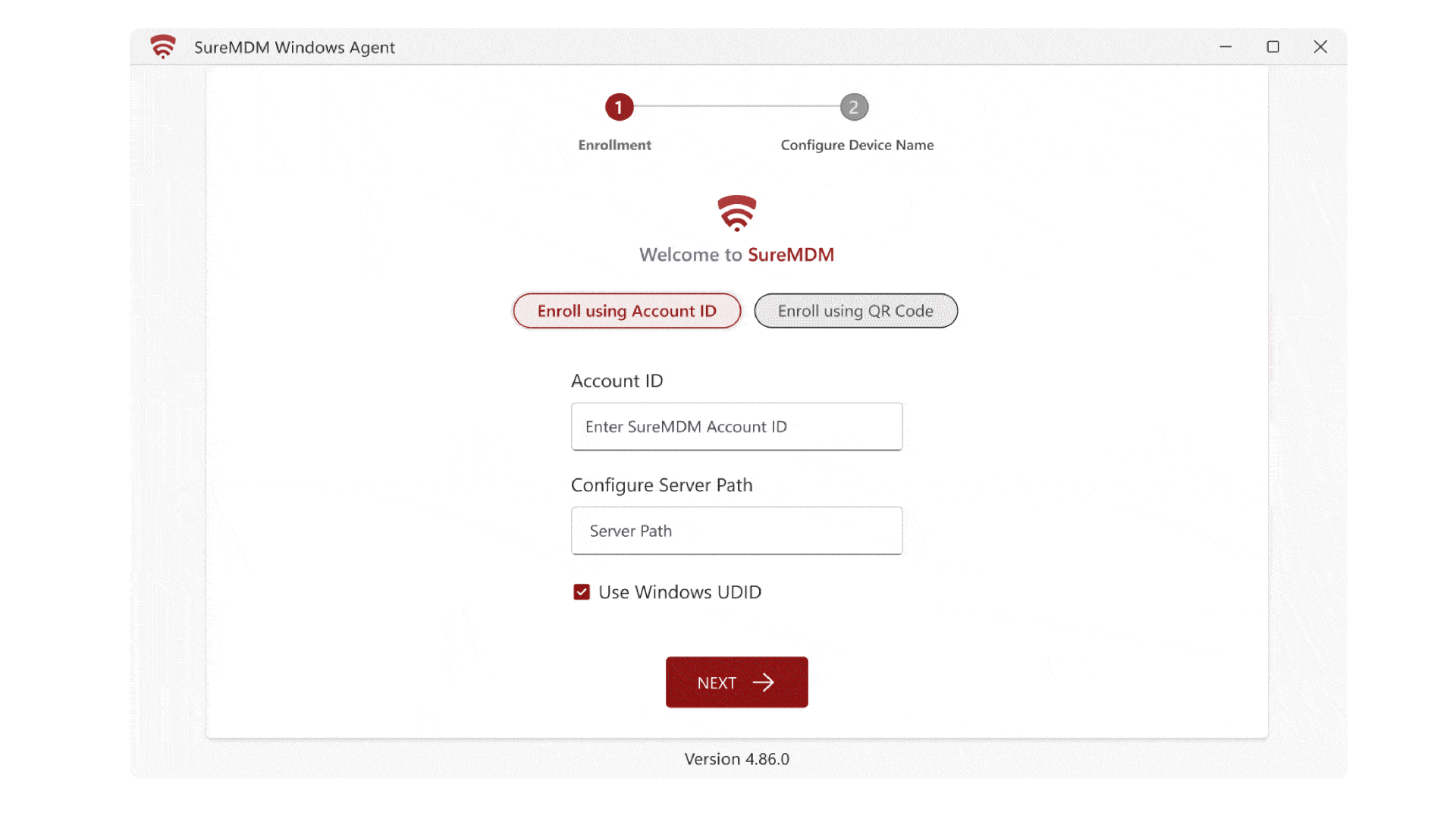Click the Welcome to SureMDM heading
Viewport: 1456px width, 819px height.
pyautogui.click(x=736, y=255)
